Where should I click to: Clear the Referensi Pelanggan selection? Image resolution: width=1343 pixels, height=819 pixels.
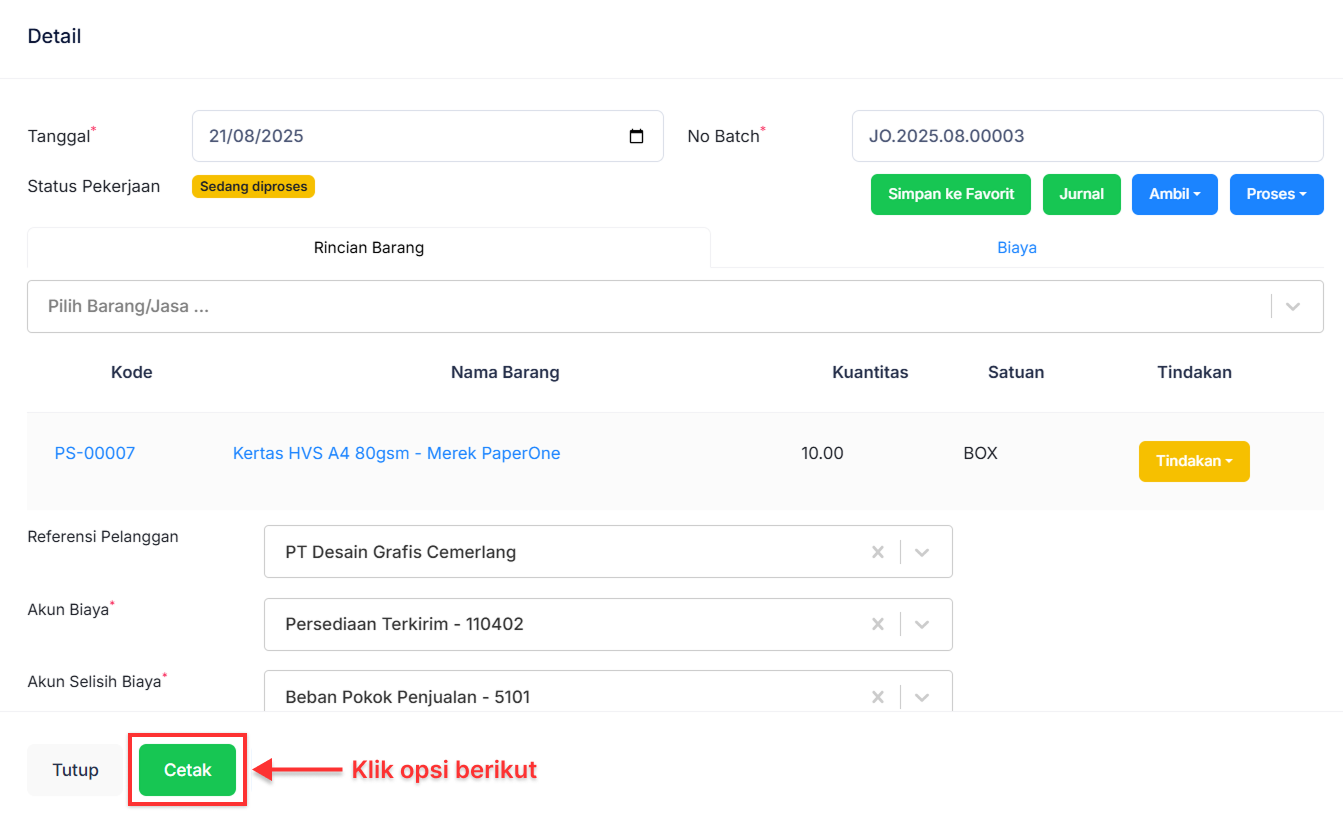[x=877, y=552]
